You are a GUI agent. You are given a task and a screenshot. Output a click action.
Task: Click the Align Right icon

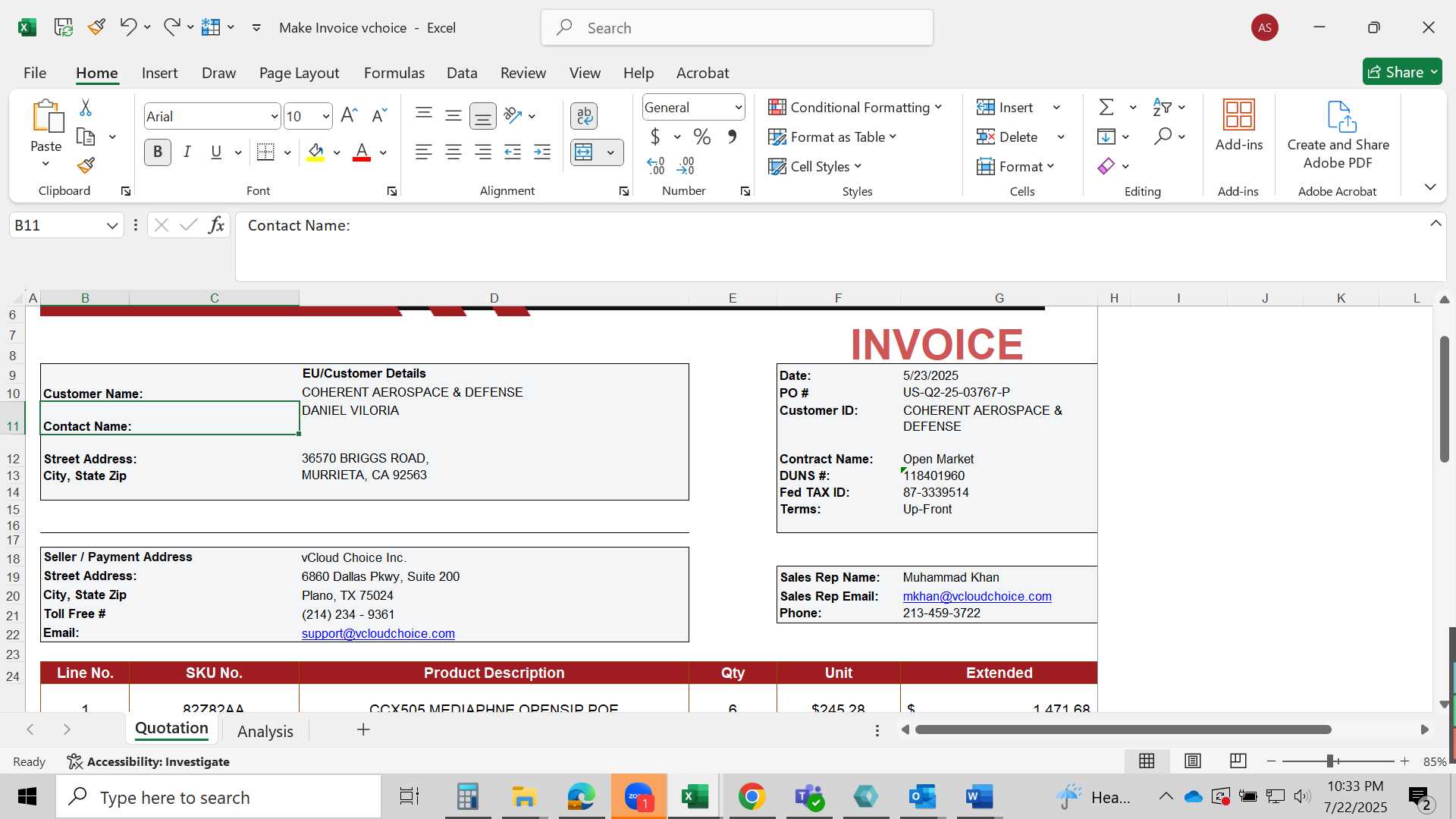(483, 152)
